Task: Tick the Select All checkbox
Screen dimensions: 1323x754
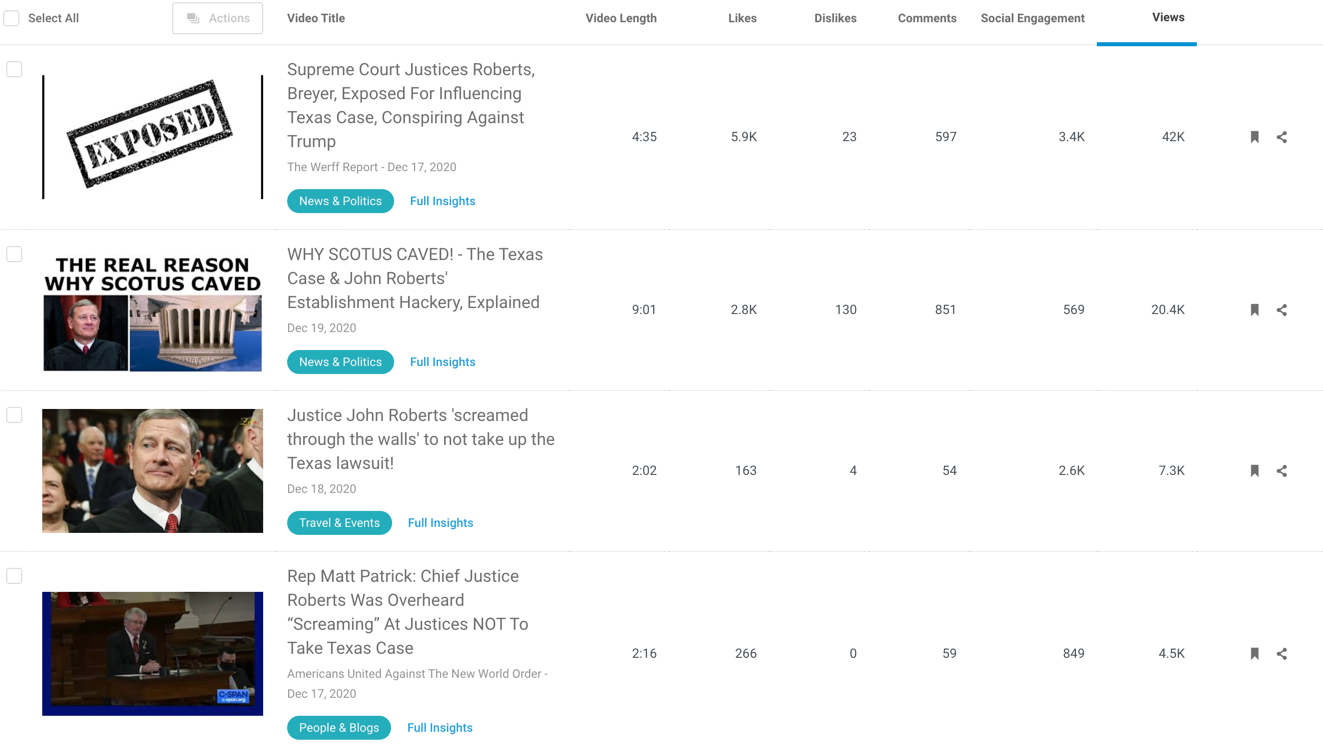Action: pyautogui.click(x=12, y=18)
